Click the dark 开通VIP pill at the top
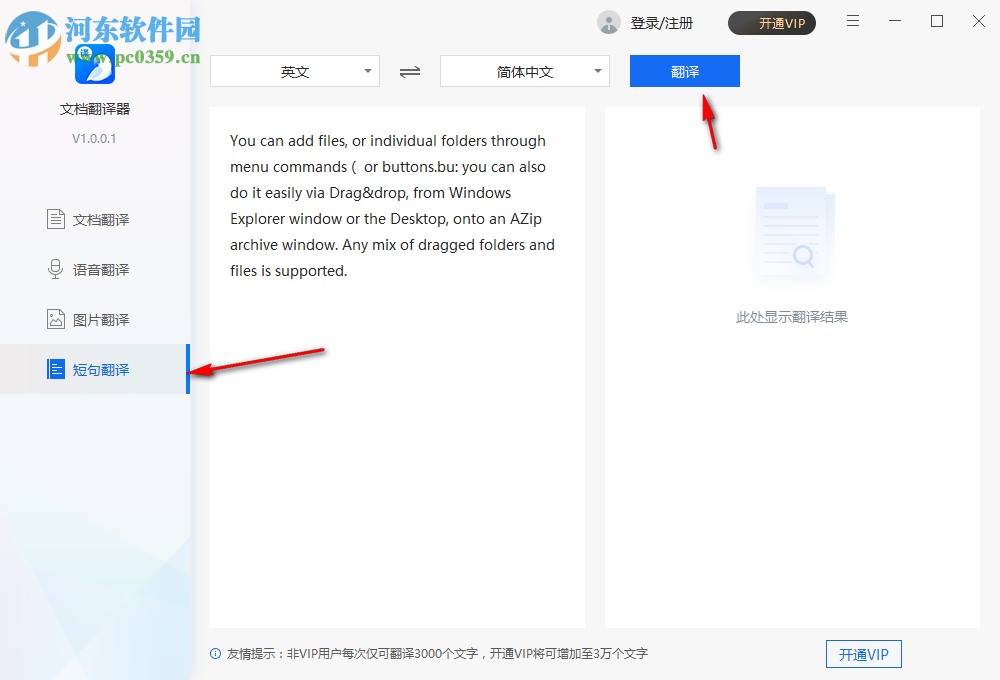Viewport: 1000px width, 680px height. point(771,22)
